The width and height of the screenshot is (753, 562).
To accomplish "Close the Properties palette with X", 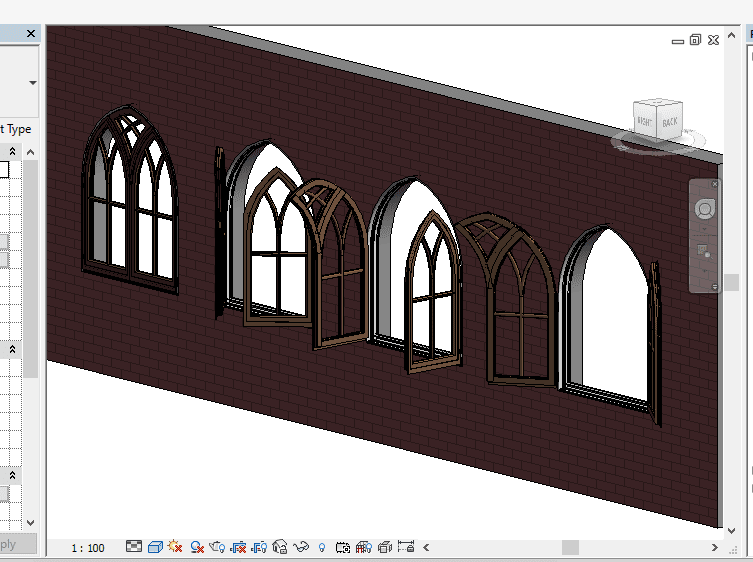I will pos(30,34).
